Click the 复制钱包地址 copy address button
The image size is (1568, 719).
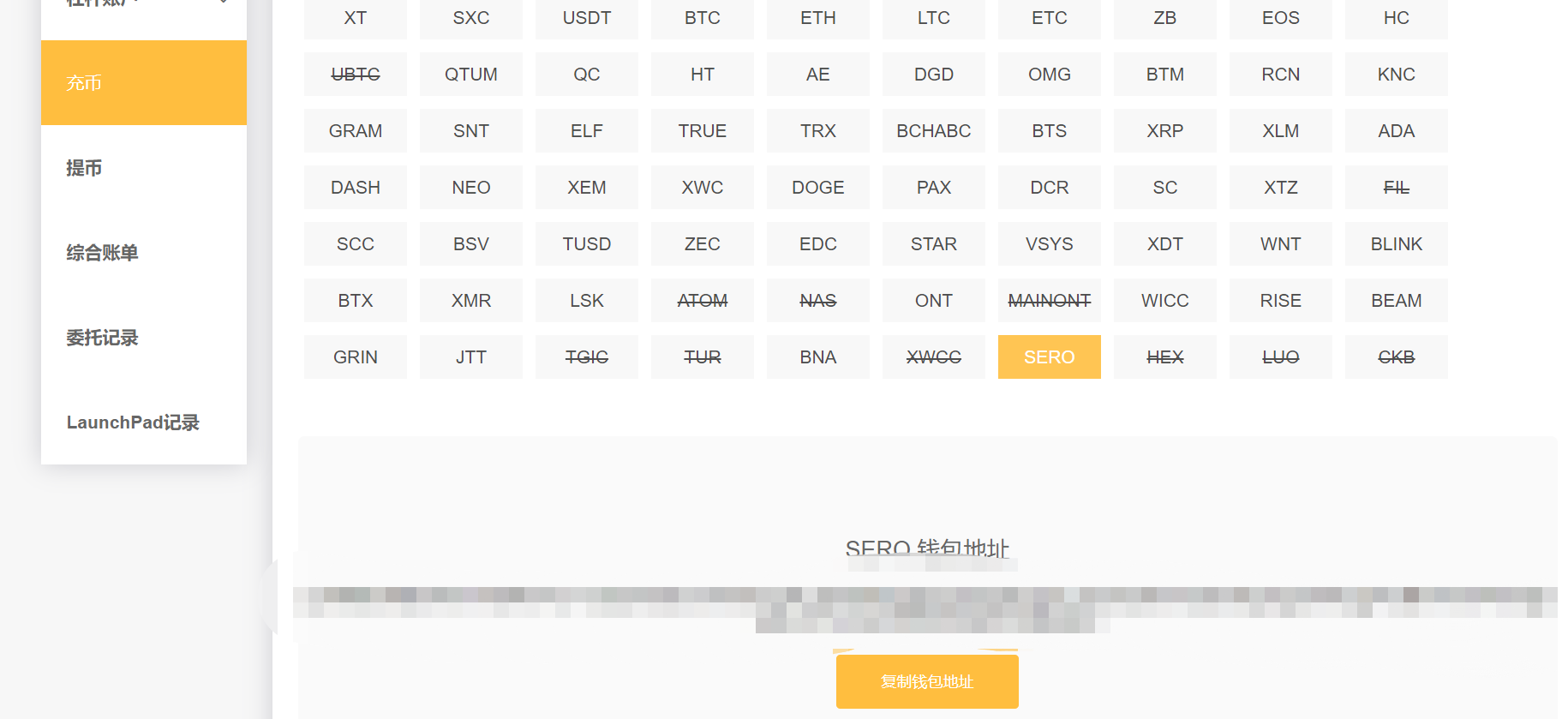(x=927, y=682)
